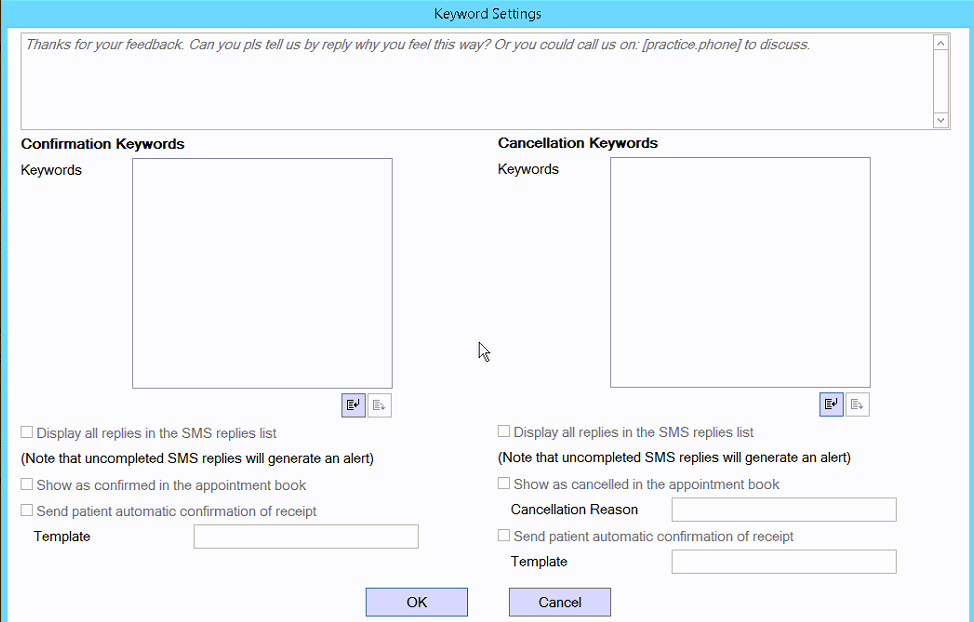Viewport: 974px width, 622px height.
Task: Click the "Confirmation Keywords" heading
Action: [x=102, y=144]
